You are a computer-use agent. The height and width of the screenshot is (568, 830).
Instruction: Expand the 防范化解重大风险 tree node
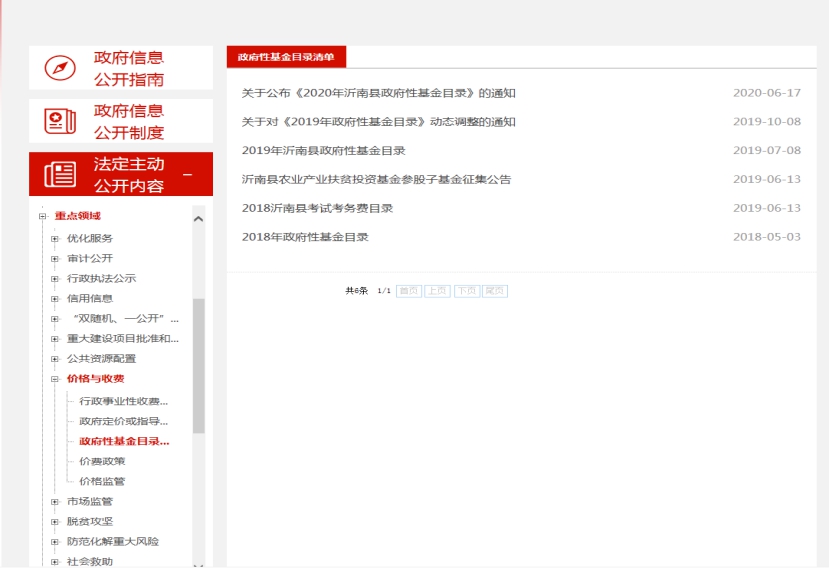coord(55,542)
